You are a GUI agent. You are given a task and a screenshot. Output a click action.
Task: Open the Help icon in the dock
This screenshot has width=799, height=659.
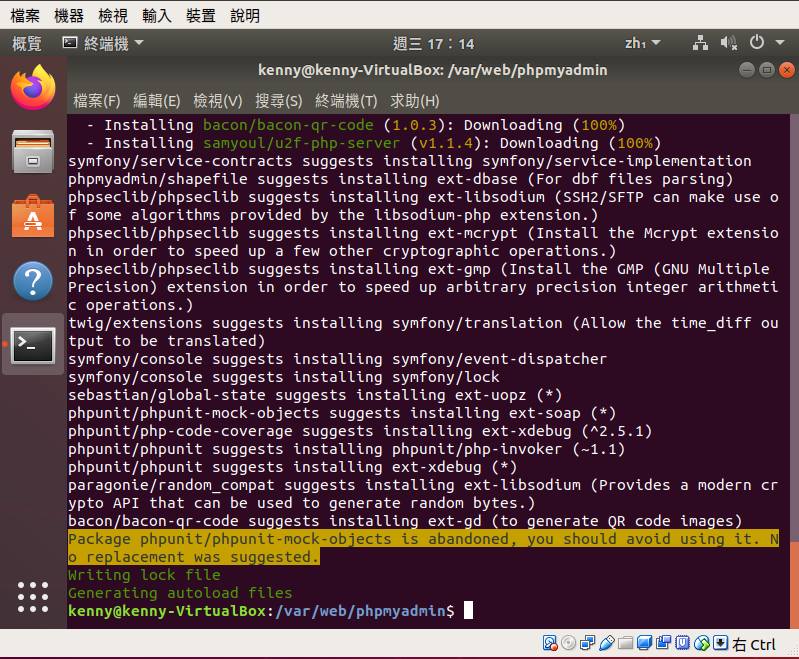[33, 281]
